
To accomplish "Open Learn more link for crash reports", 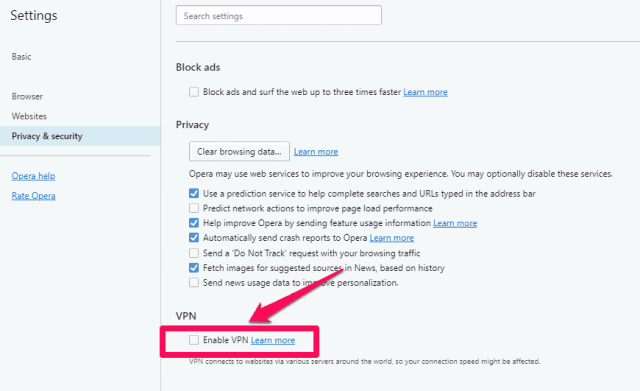I will (392, 238).
